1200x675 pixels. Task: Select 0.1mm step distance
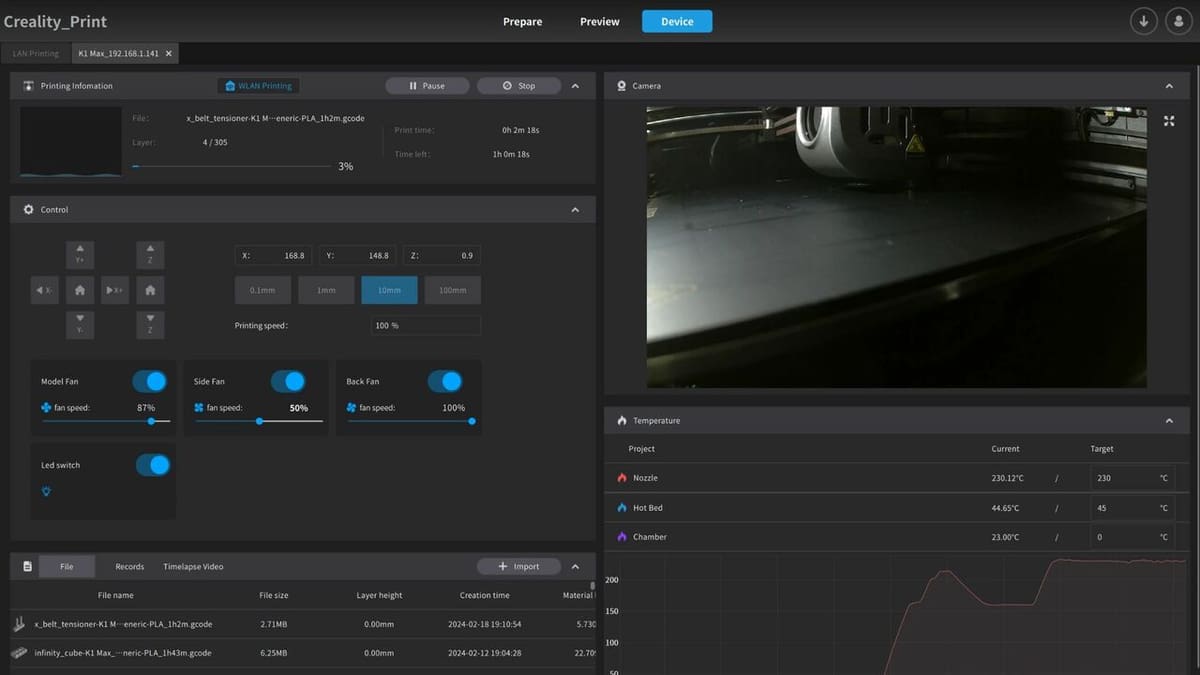point(262,290)
